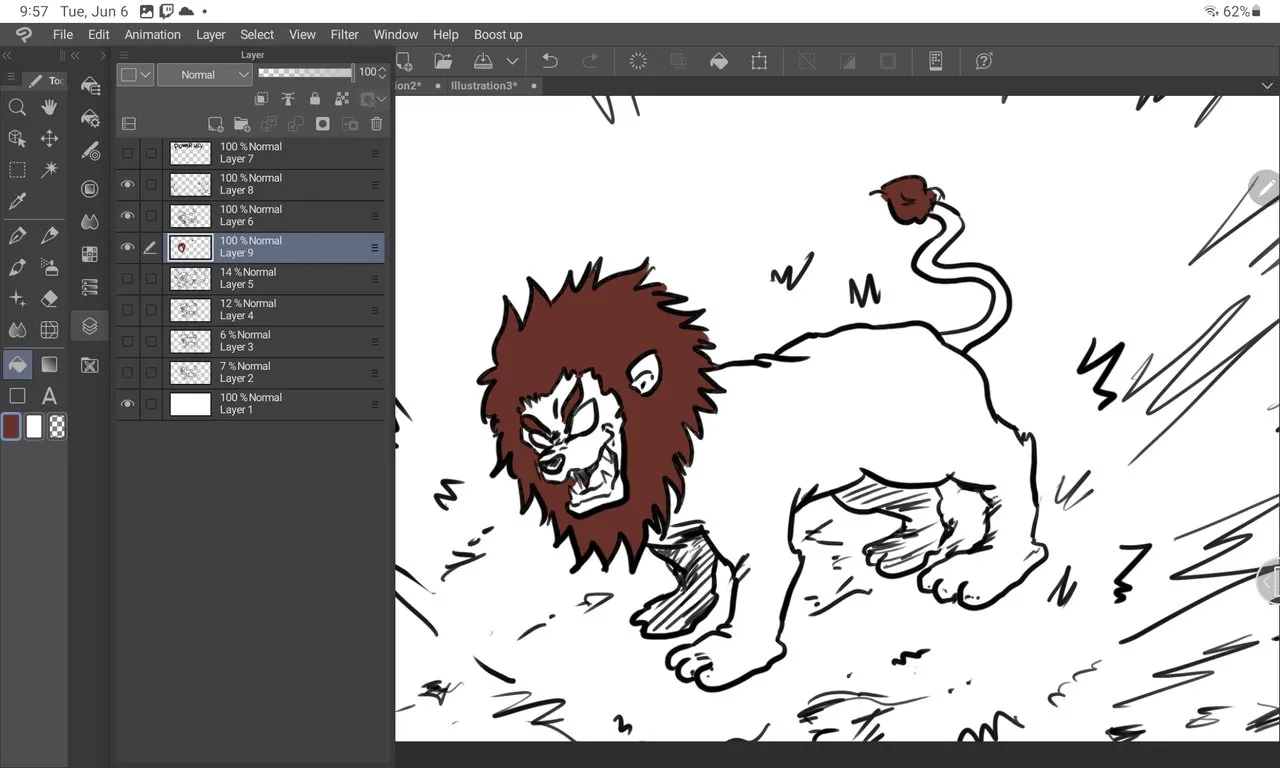Show Layer 7 by toggling its visibility
Viewport: 1280px width, 768px height.
pyautogui.click(x=127, y=153)
